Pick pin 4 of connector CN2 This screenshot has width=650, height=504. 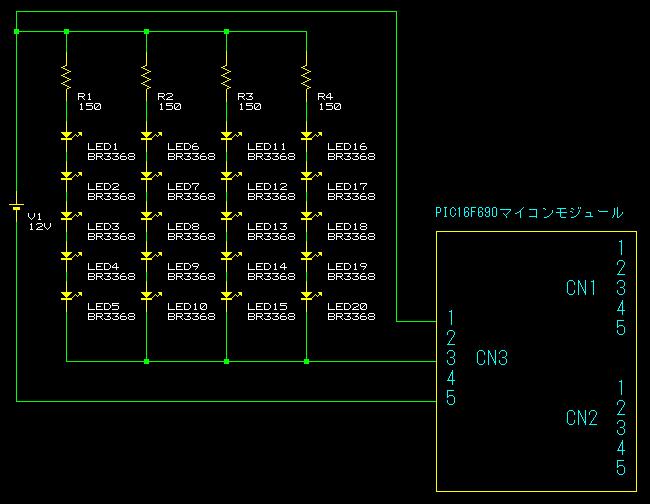pos(621,448)
